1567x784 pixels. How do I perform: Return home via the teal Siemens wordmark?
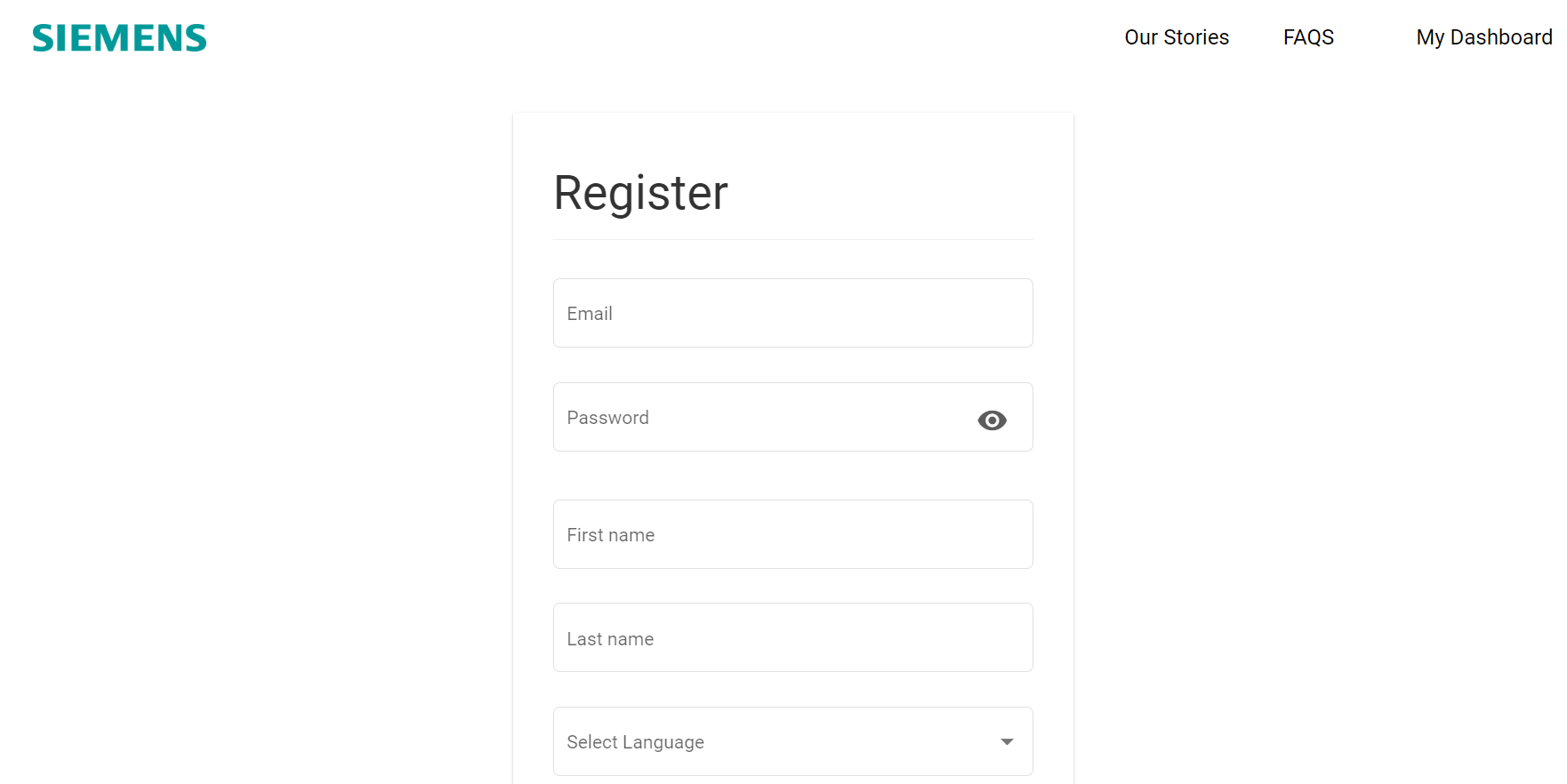(119, 38)
